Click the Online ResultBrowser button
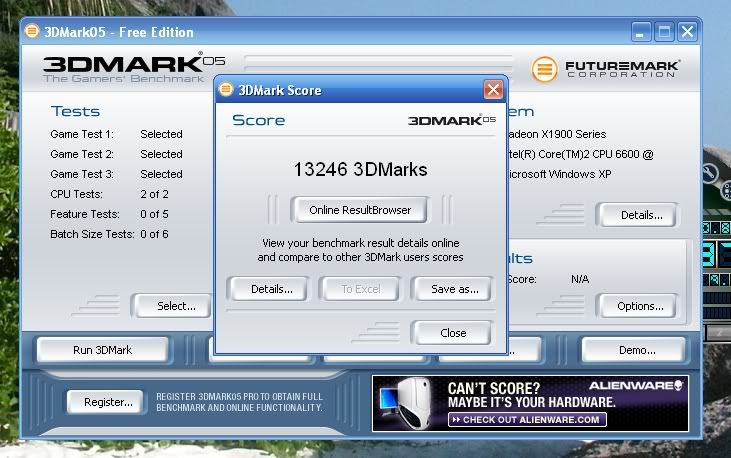Viewport: 731px width, 458px height. point(359,210)
